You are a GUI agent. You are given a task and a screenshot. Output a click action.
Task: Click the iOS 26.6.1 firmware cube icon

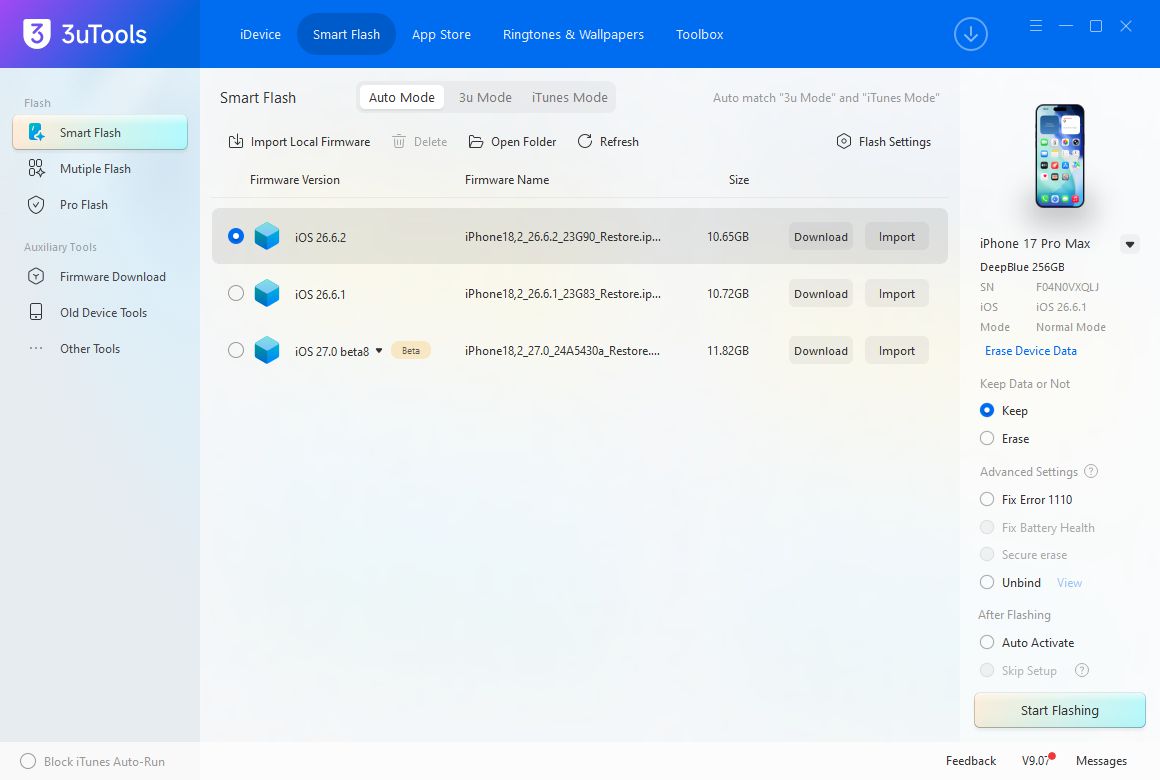267,294
